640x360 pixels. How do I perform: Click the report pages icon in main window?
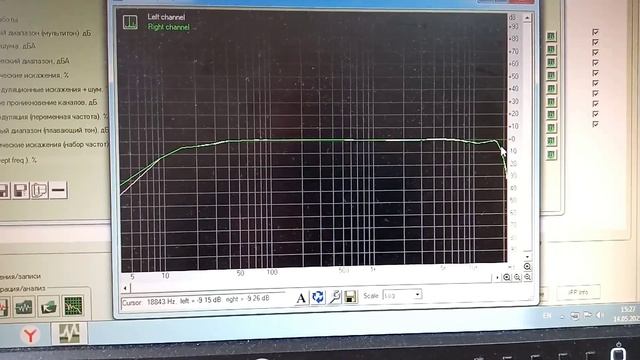[x=40, y=190]
